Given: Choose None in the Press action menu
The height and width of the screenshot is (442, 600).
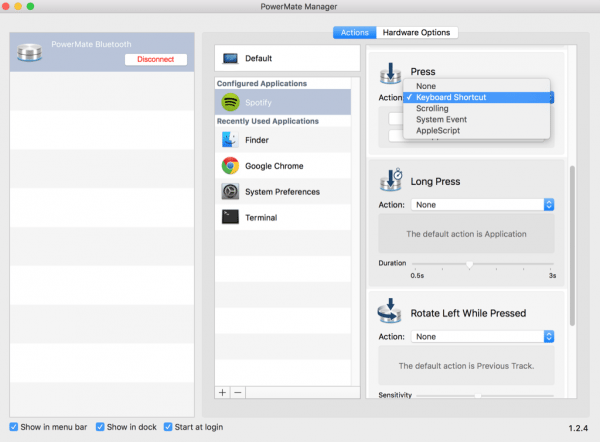Looking at the screenshot, I should pos(476,86).
